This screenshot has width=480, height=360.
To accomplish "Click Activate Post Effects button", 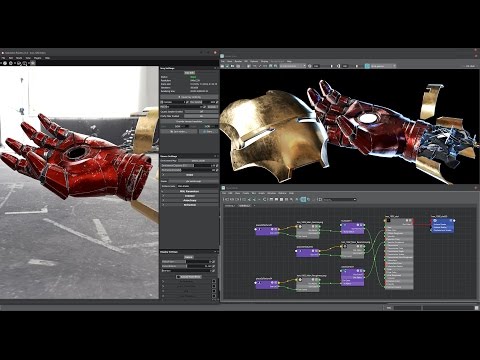I will click(x=189, y=277).
